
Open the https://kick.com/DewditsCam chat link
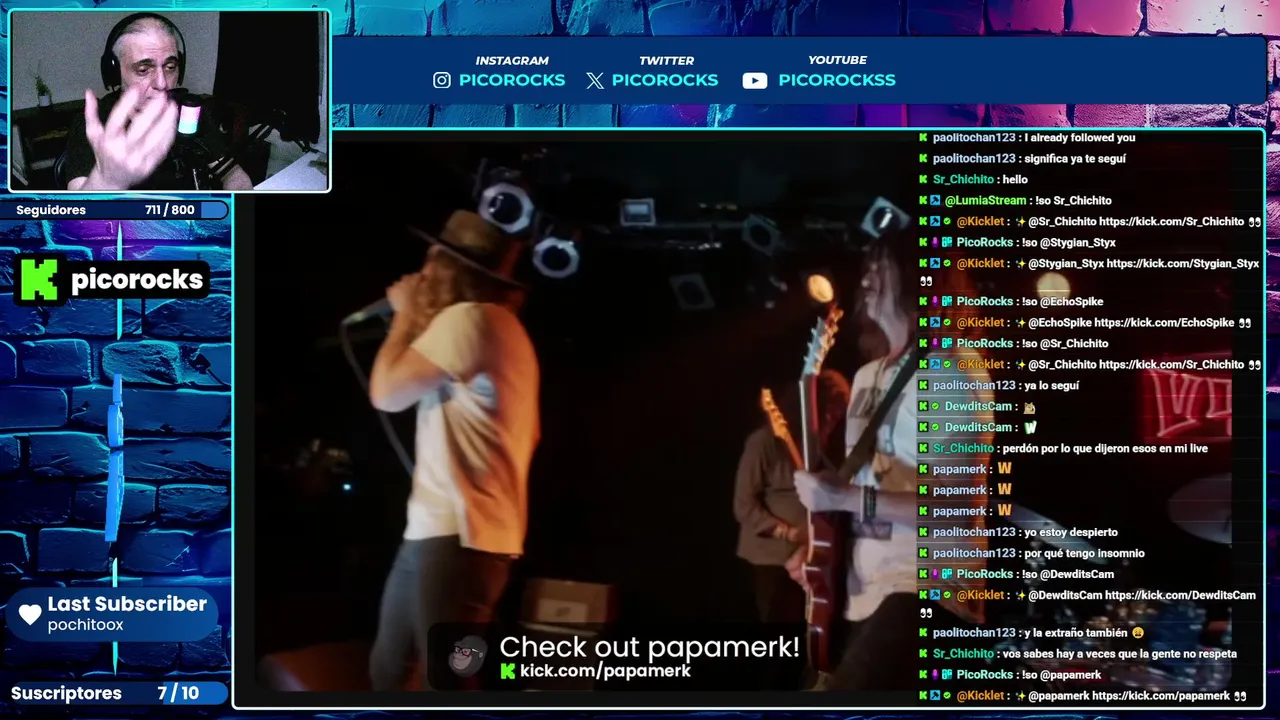click(x=1180, y=595)
